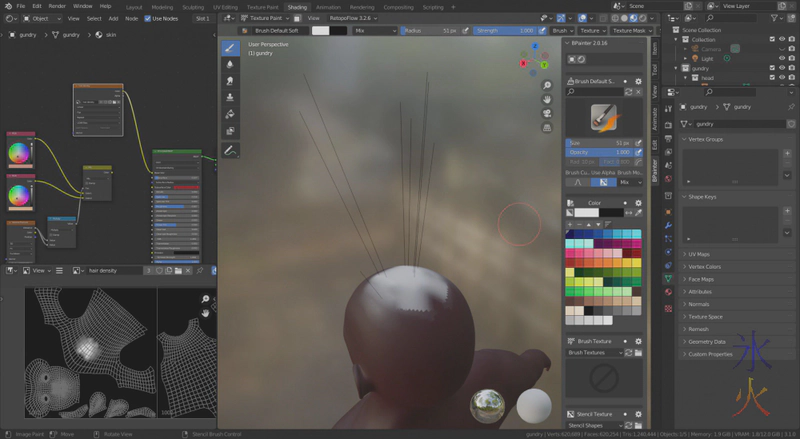The width and height of the screenshot is (800, 439).
Task: Toggle gundry collection exclude checkbox
Action: (x=772, y=68)
